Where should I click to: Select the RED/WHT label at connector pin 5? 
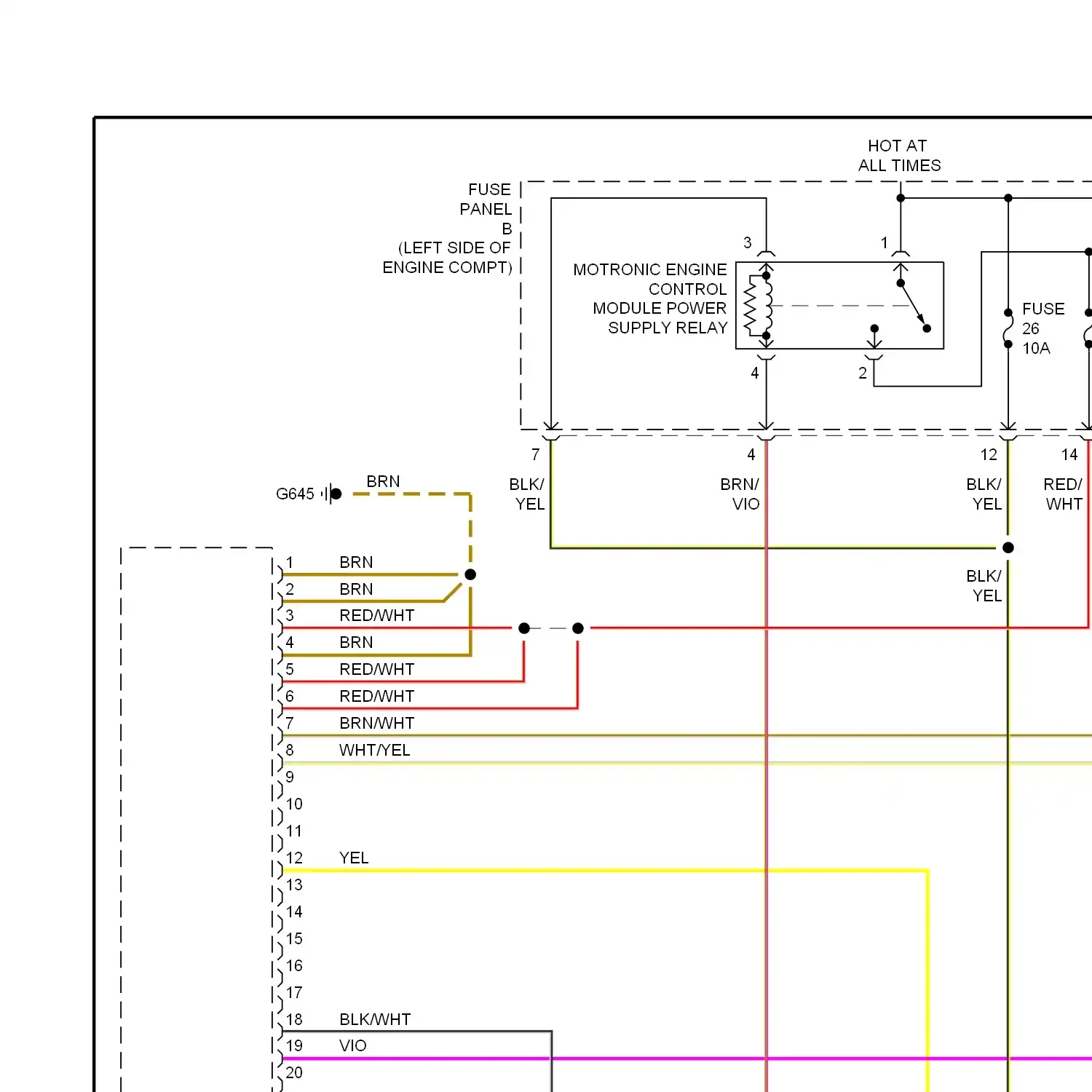click(376, 669)
